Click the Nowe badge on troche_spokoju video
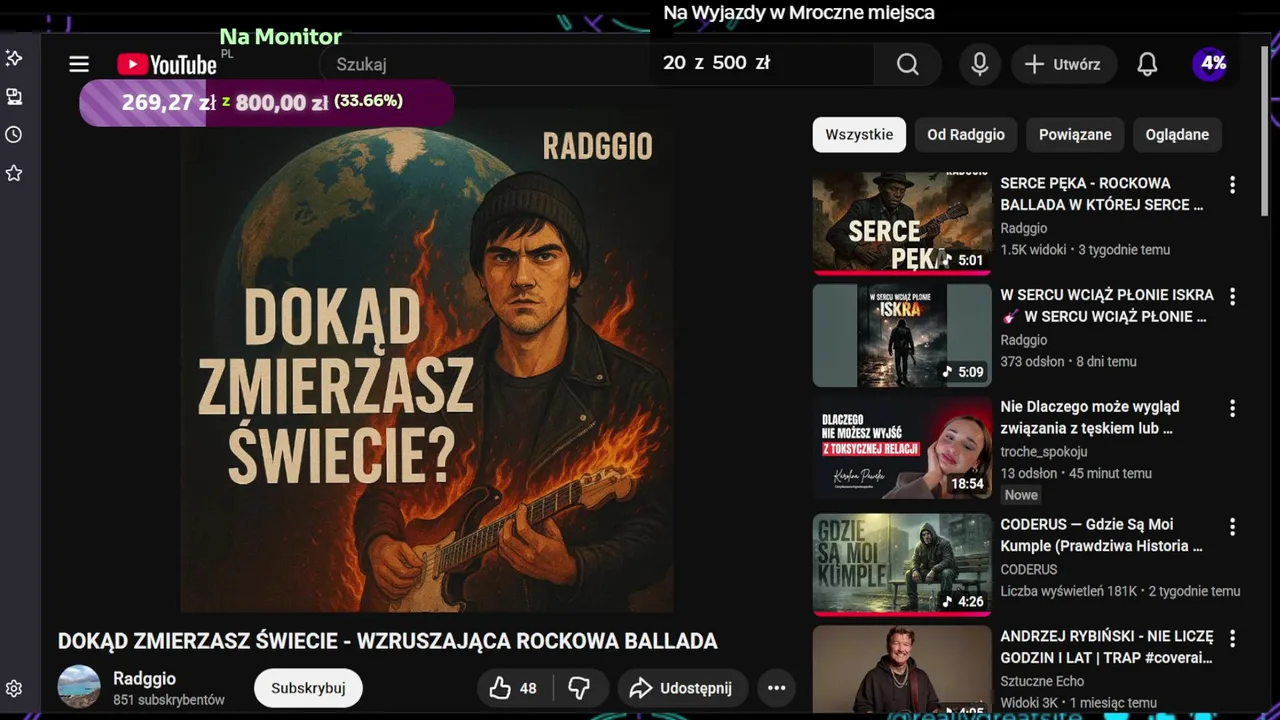 click(x=1021, y=495)
